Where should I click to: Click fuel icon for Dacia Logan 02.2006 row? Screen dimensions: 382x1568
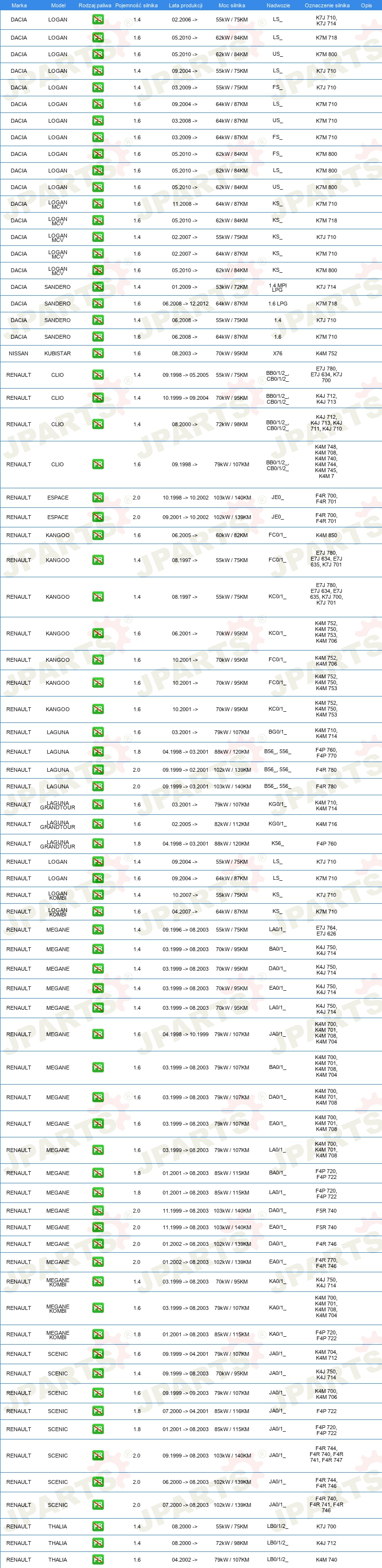tap(97, 20)
